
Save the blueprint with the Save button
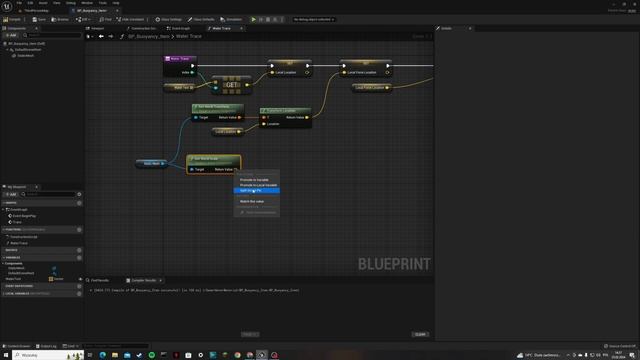[39, 20]
